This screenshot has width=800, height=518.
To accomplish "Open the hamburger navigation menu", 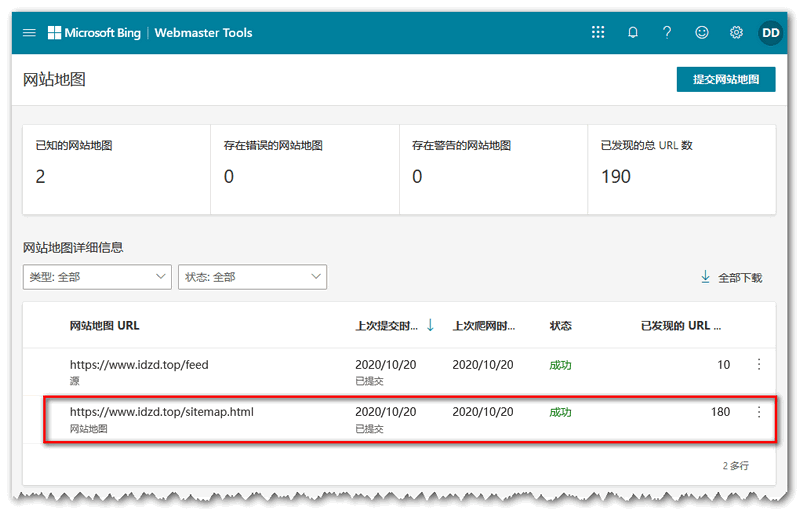I will (30, 33).
